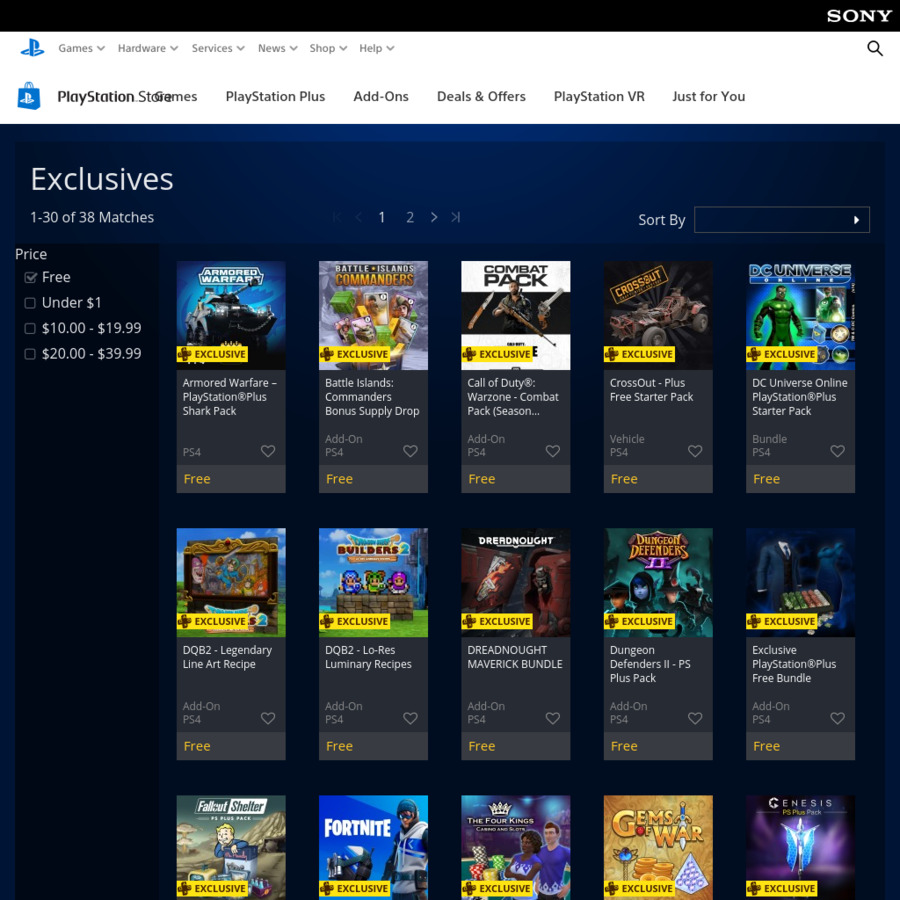Viewport: 900px width, 900px height.
Task: Click the Sony logo
Action: click(859, 15)
